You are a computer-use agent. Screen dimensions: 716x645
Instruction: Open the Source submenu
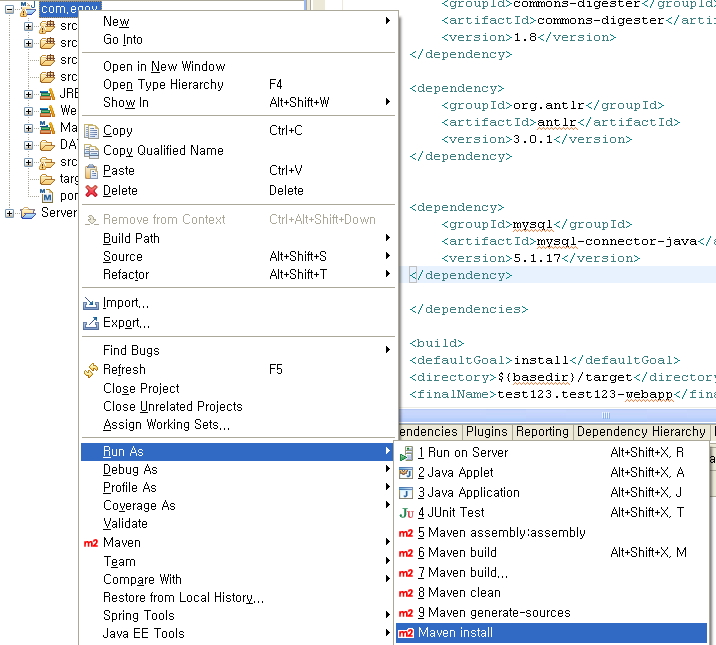point(238,257)
